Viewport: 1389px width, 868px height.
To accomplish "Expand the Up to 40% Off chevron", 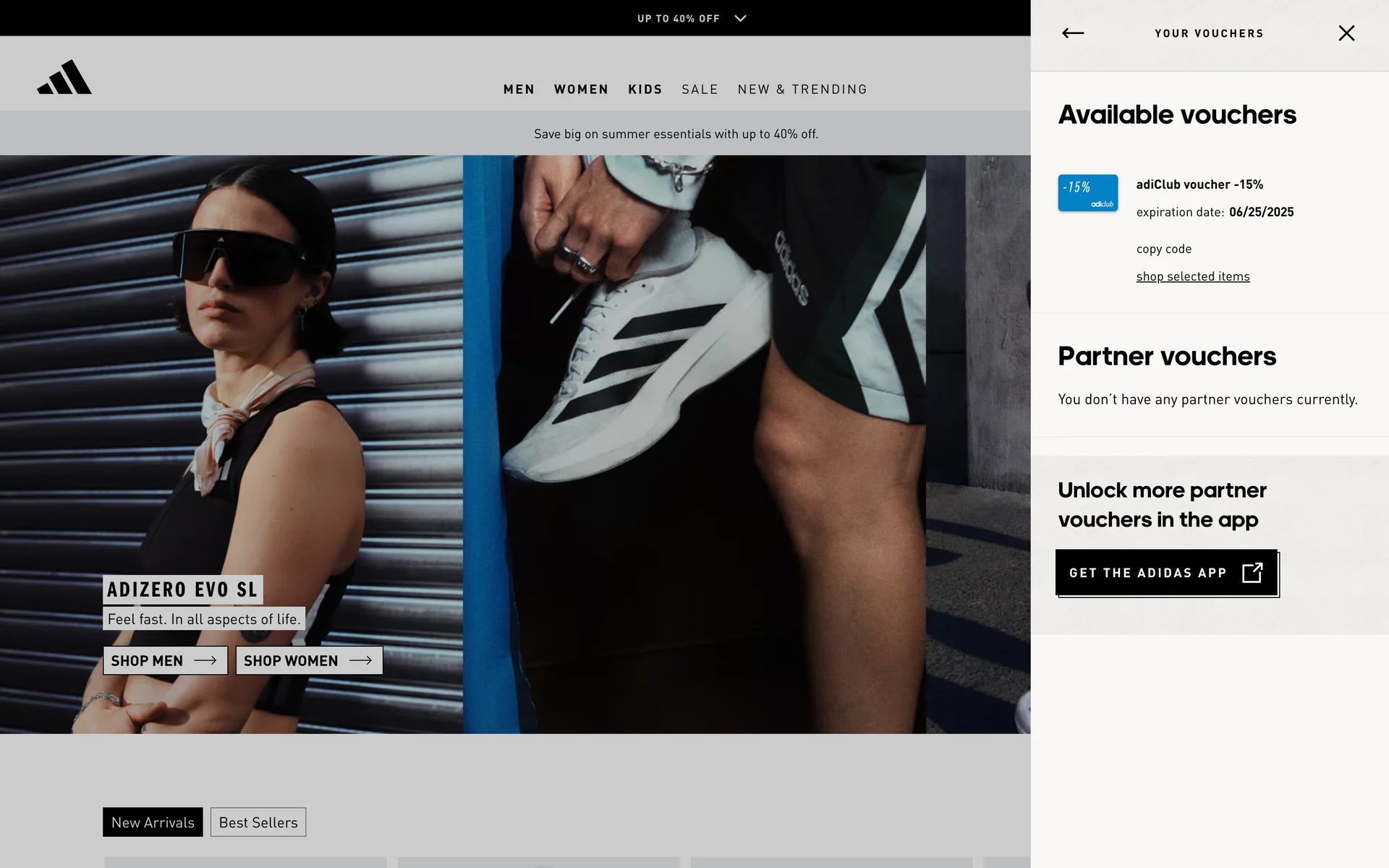I will point(740,19).
